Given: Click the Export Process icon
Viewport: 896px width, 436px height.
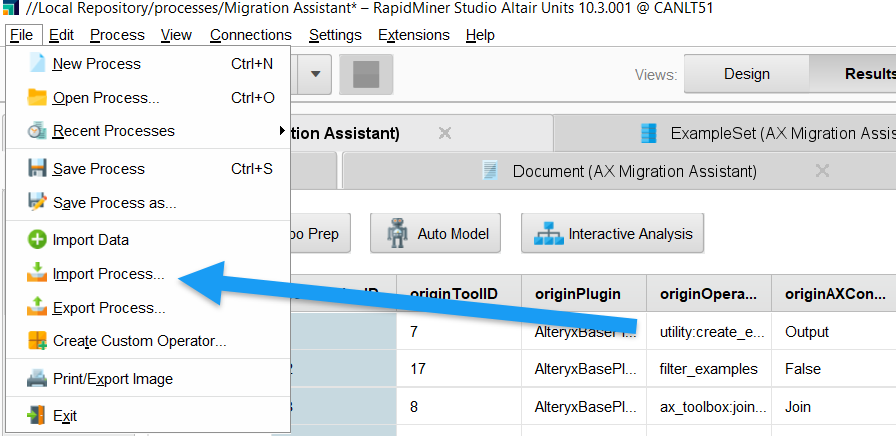Looking at the screenshot, I should (37, 307).
